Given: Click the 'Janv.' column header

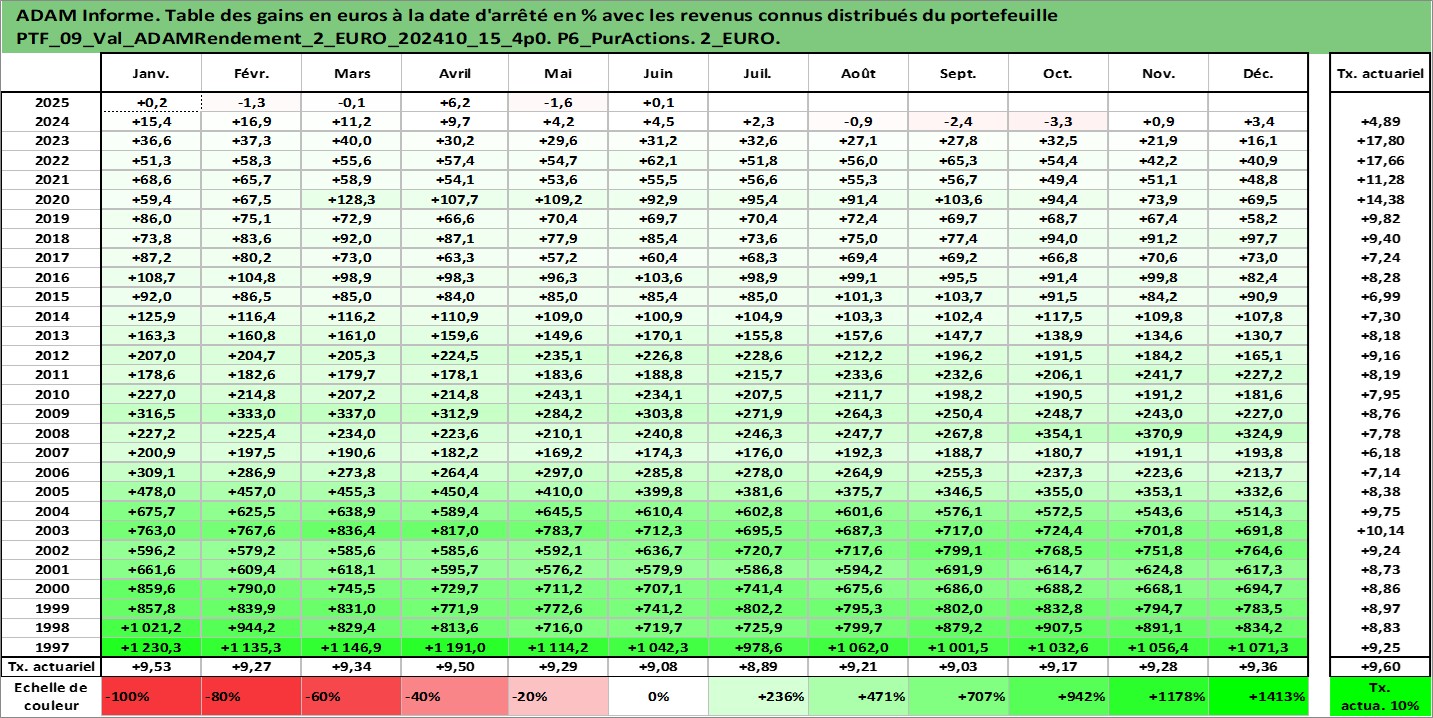Looking at the screenshot, I should click(151, 74).
